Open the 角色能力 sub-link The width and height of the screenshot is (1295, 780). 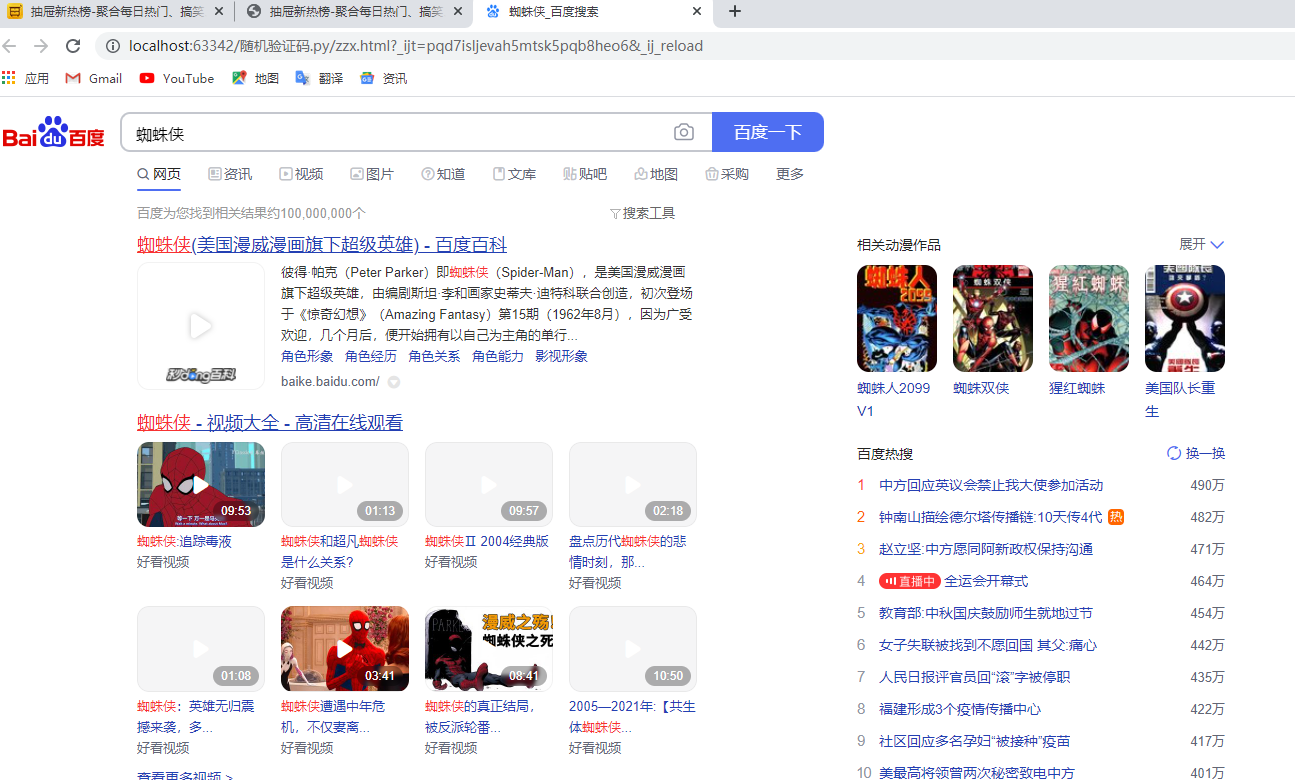[498, 356]
